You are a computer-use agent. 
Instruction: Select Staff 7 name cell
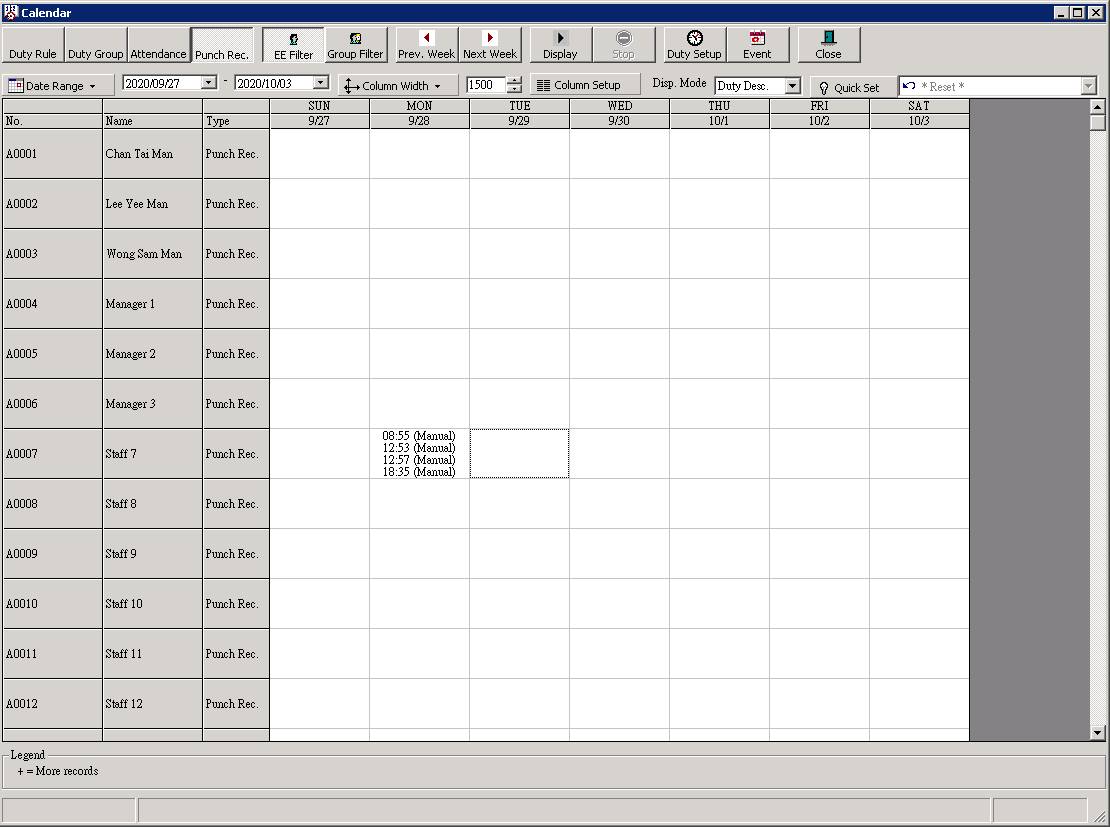click(x=152, y=454)
